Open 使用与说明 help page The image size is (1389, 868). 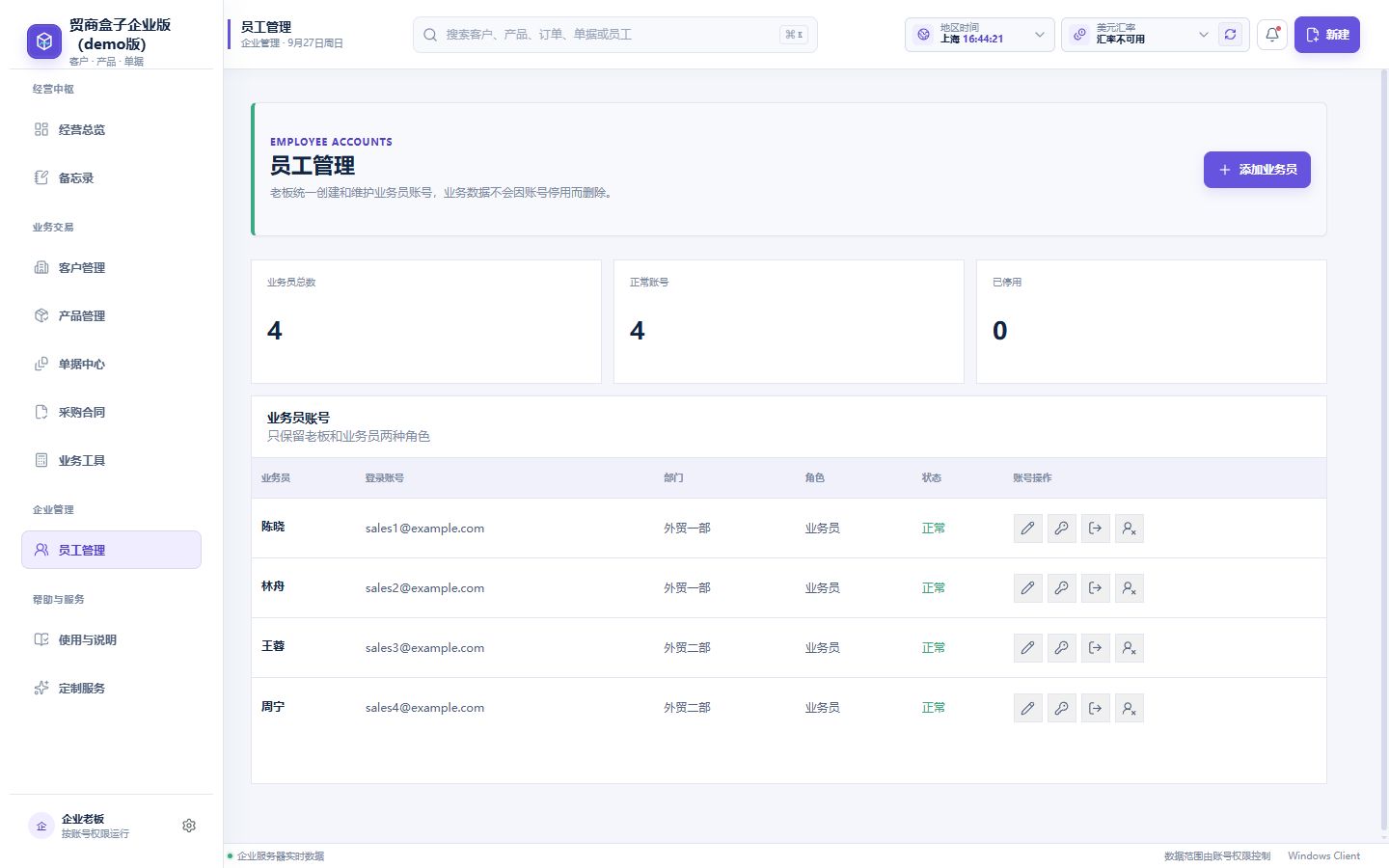[x=111, y=639]
